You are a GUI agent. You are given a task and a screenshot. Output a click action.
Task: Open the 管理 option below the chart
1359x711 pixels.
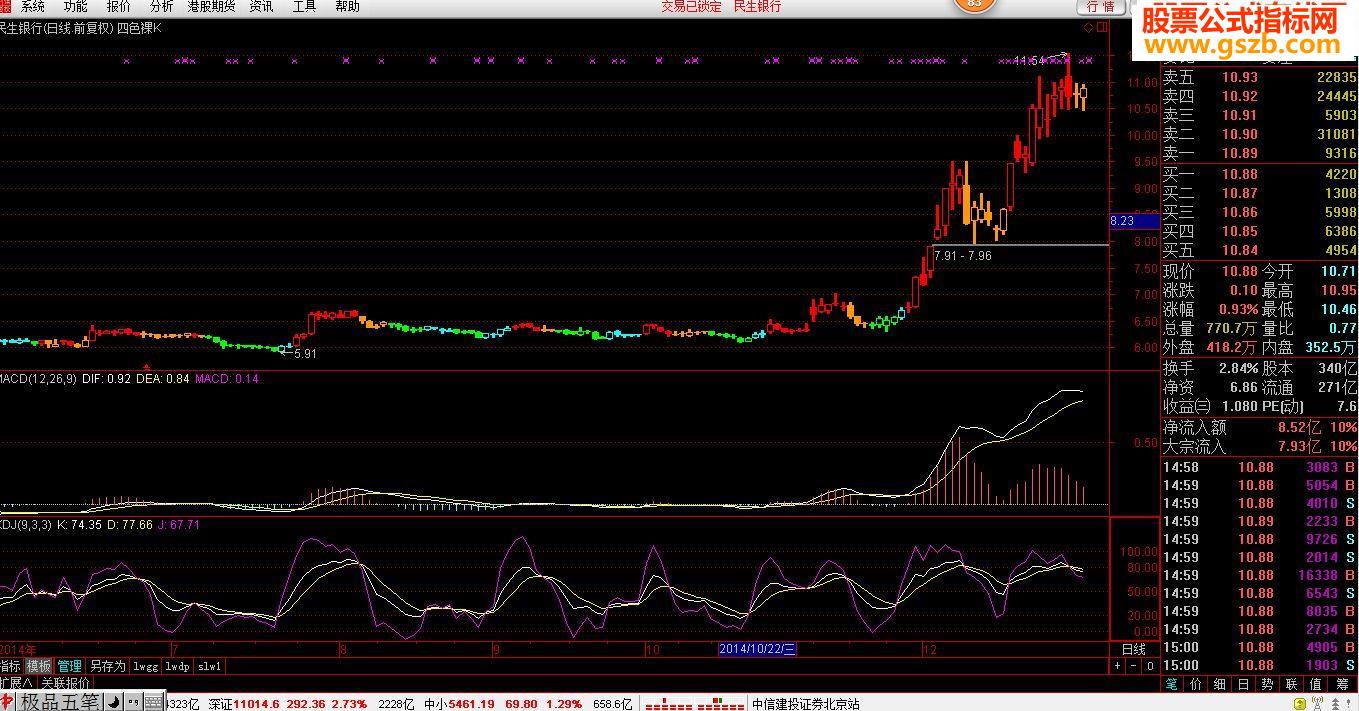69,665
